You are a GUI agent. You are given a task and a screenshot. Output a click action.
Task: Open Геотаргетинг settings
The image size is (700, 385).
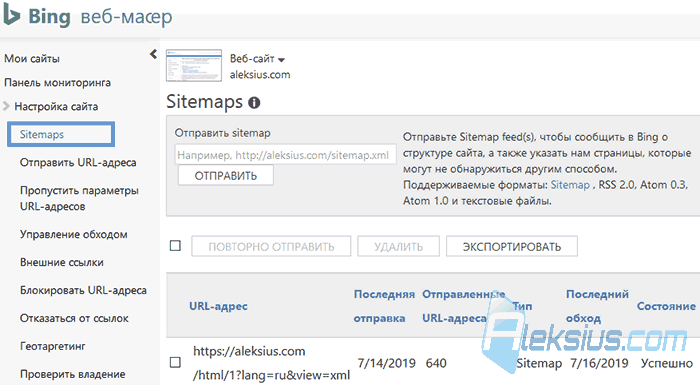click(53, 346)
